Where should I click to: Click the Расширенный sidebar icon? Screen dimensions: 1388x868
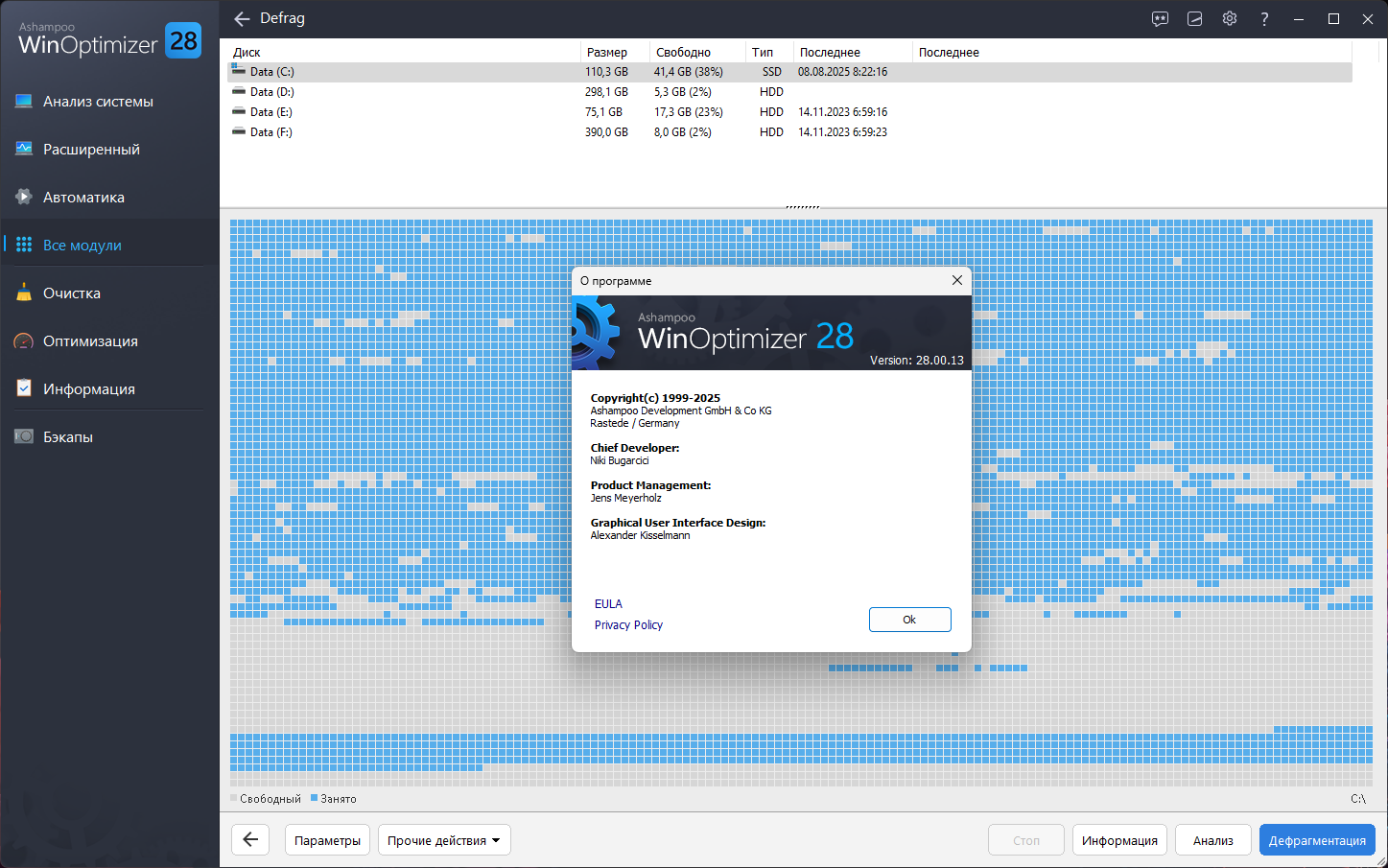tap(24, 149)
